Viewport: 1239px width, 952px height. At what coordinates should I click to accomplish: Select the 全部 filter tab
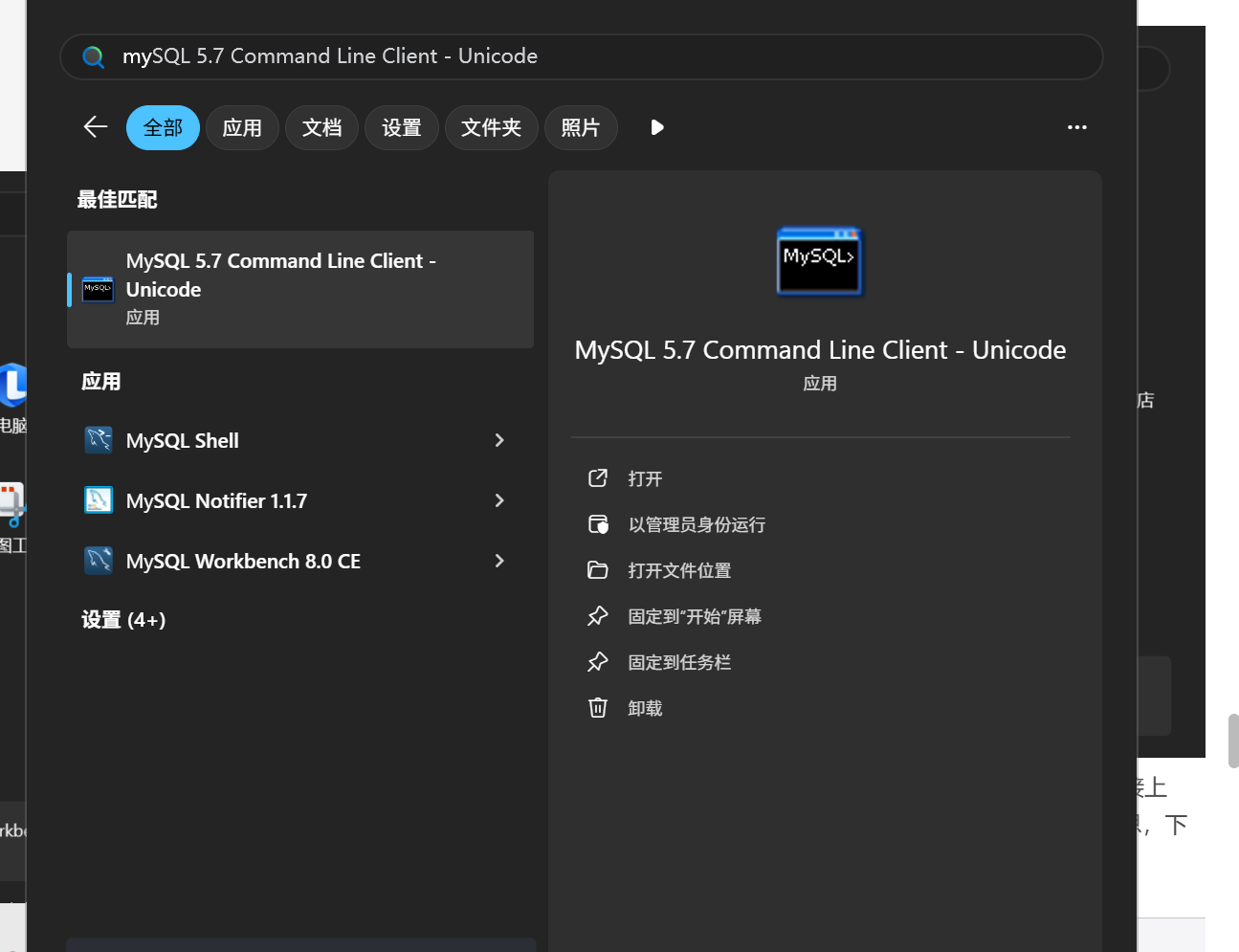pyautogui.click(x=163, y=127)
